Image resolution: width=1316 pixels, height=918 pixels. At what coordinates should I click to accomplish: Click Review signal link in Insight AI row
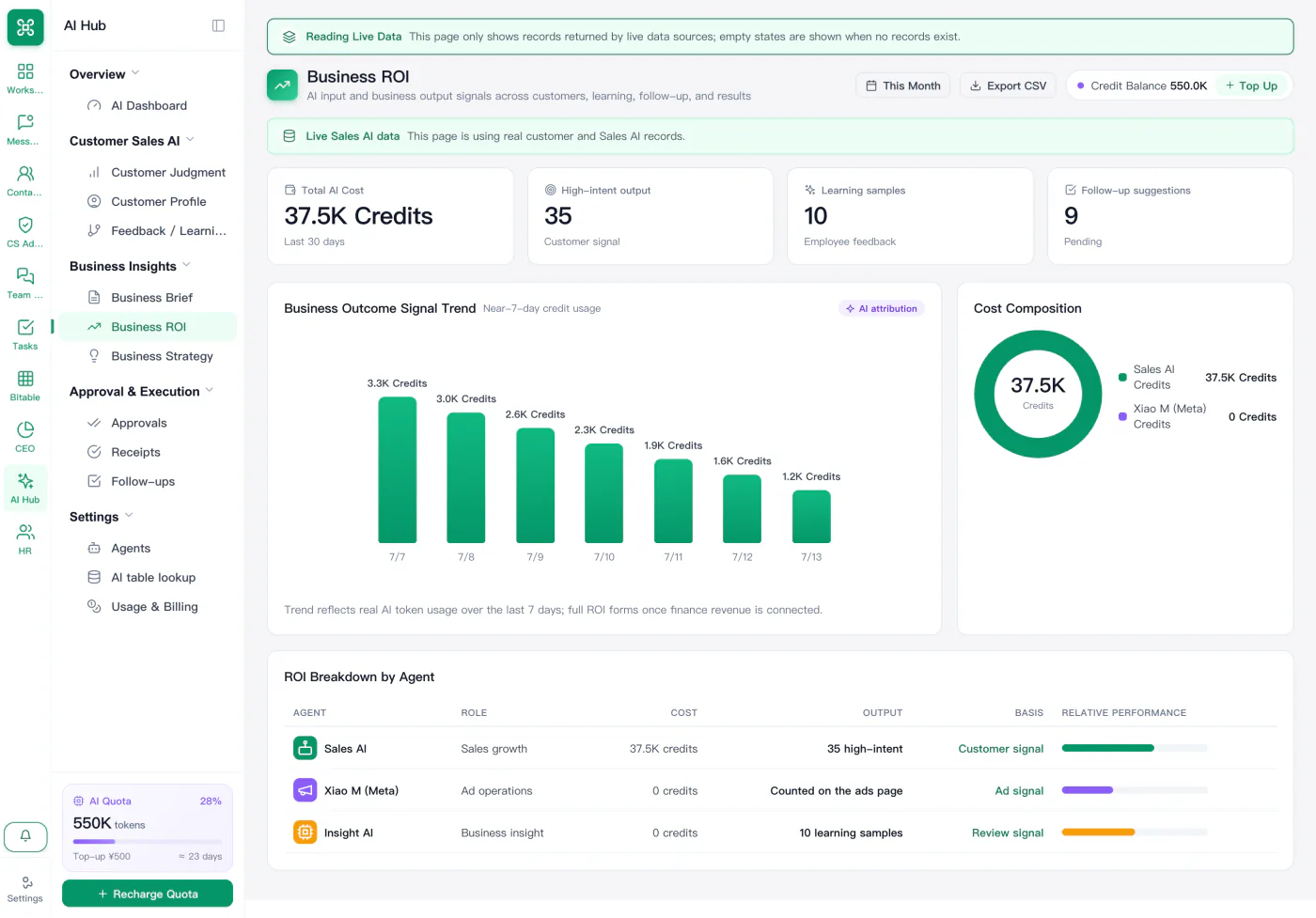[1008, 833]
